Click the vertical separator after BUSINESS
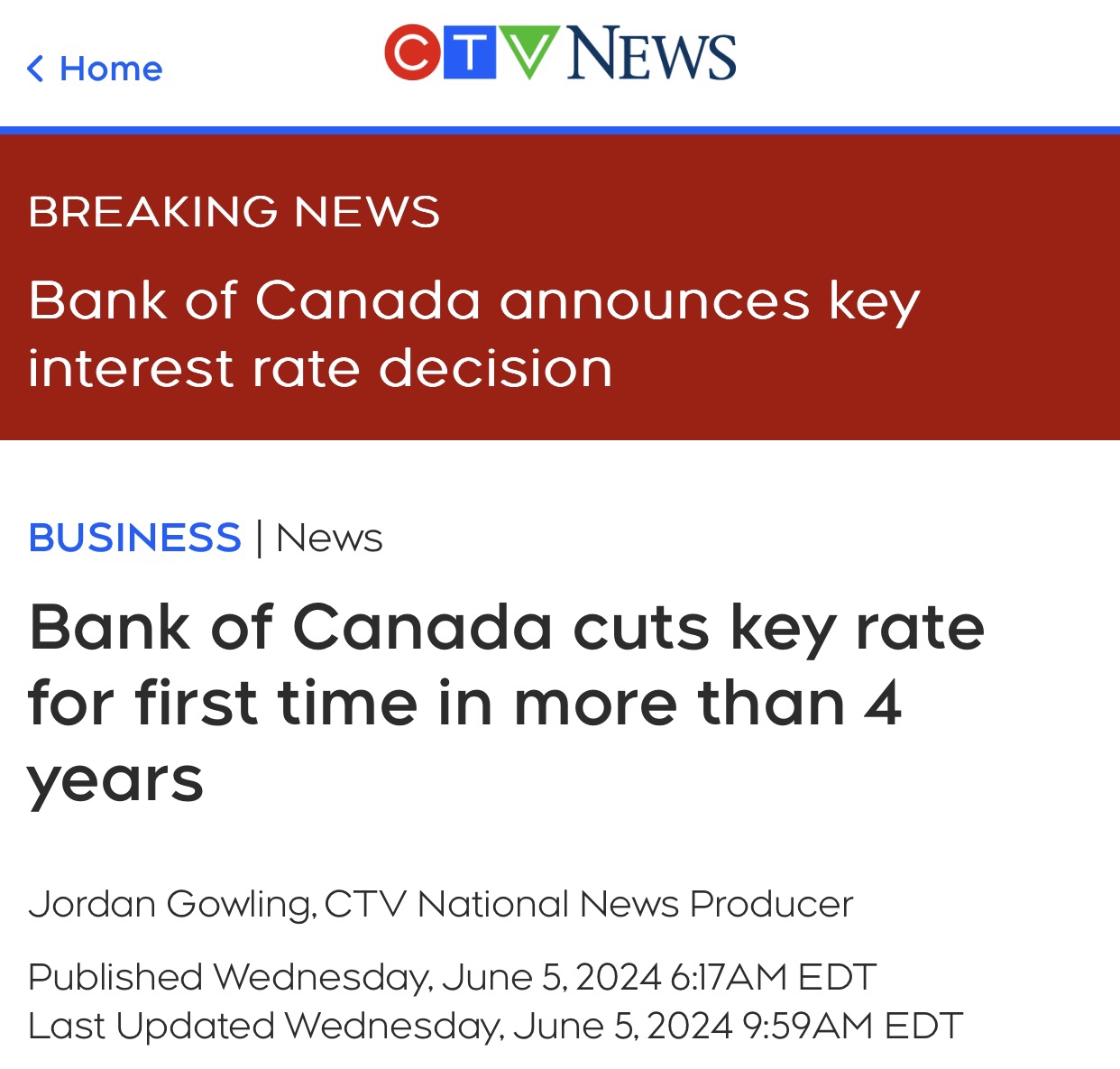This screenshot has width=1120, height=1069. tap(260, 538)
